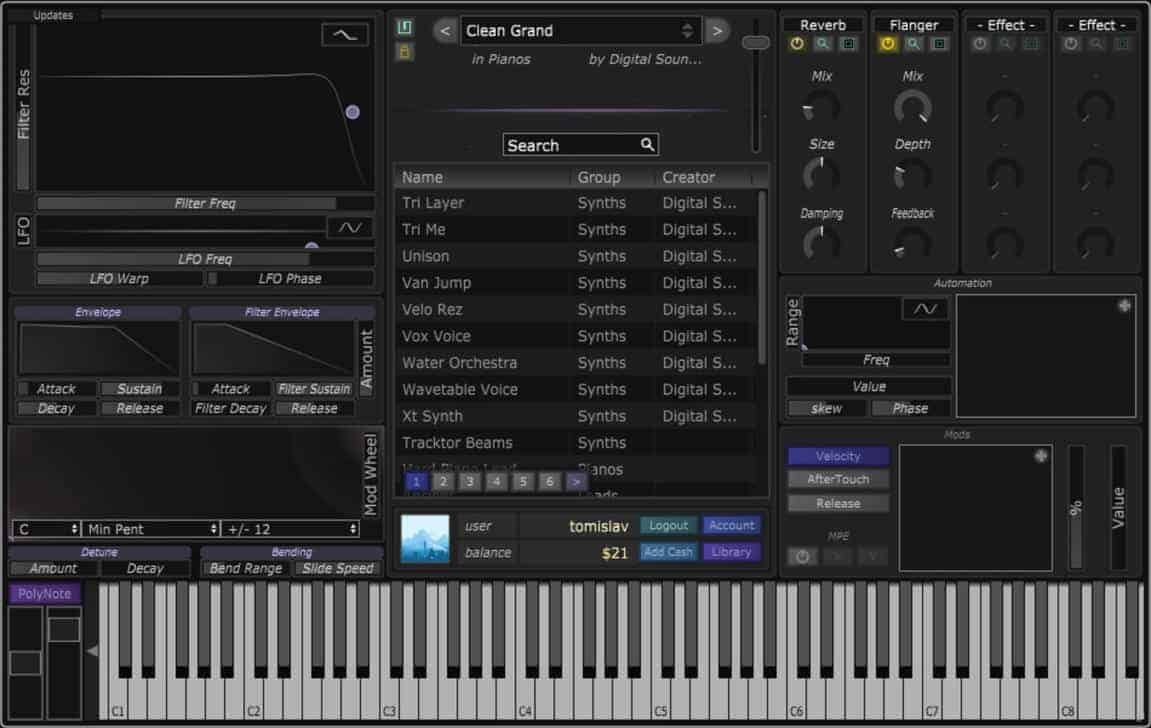1151x728 pixels.
Task: Go to page 6 of presets
Action: coord(549,481)
